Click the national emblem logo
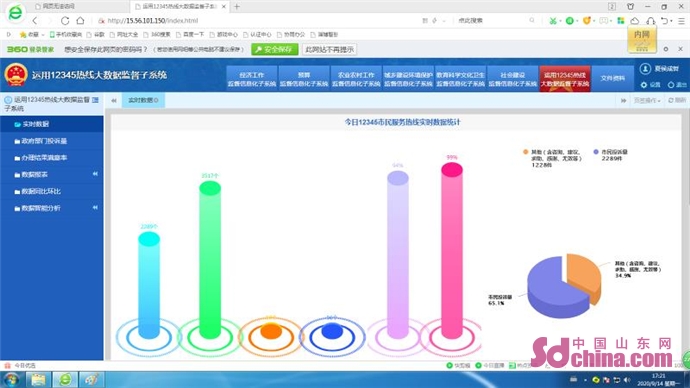The image size is (690, 388). click(16, 75)
